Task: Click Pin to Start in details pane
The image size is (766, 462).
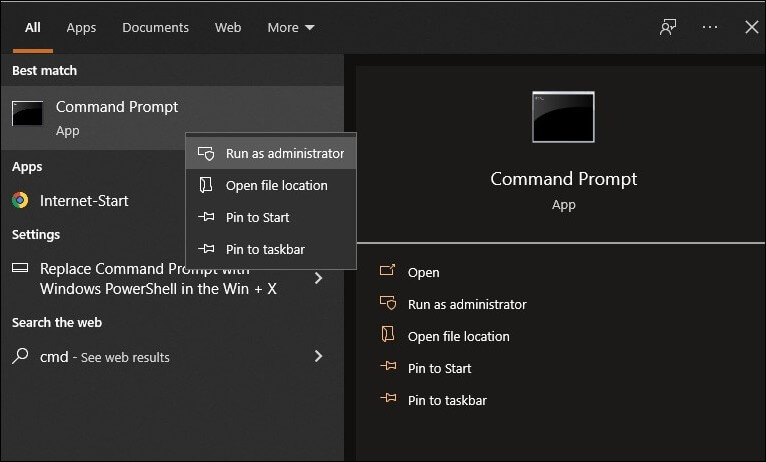Action: click(440, 368)
